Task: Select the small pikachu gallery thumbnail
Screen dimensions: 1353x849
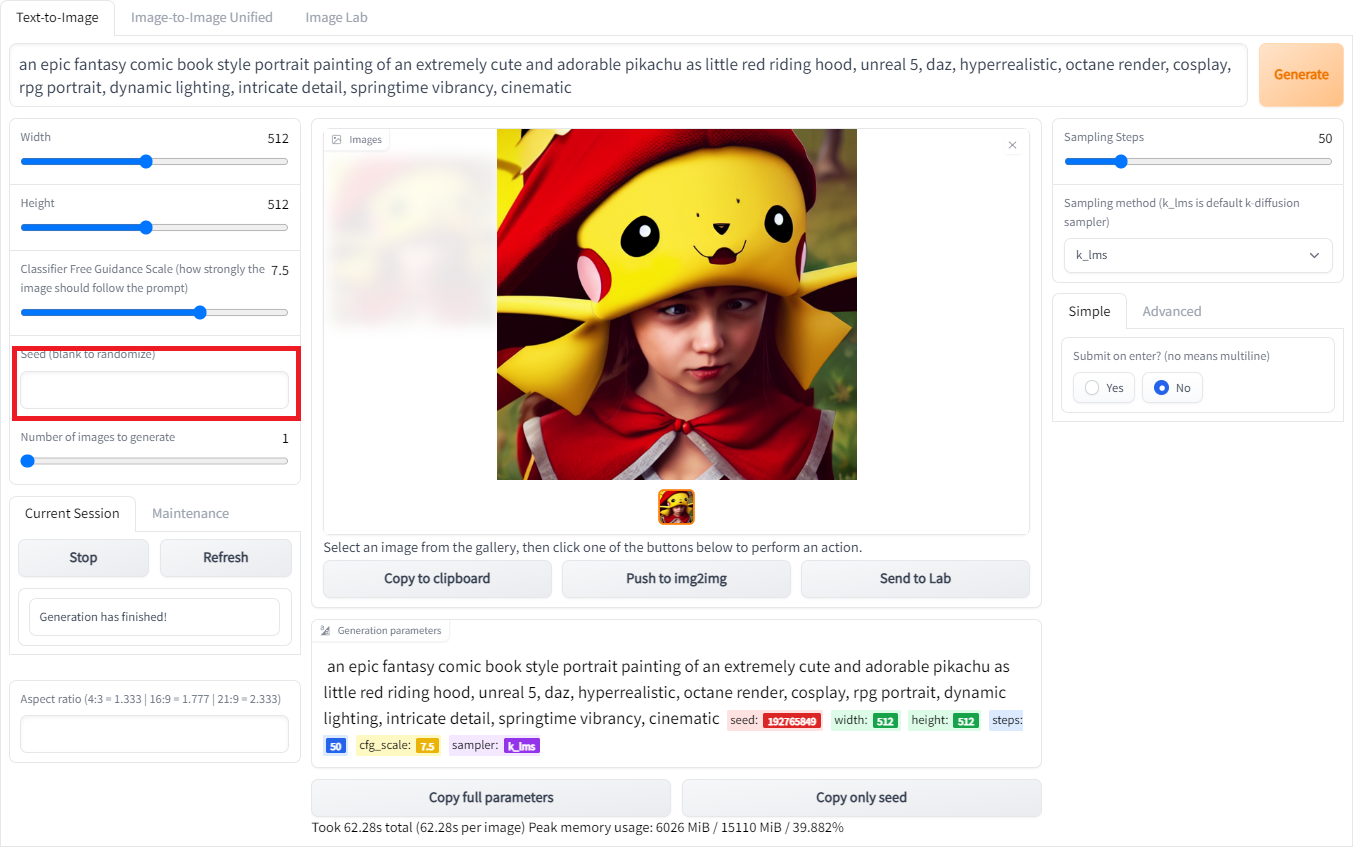Action: [676, 507]
